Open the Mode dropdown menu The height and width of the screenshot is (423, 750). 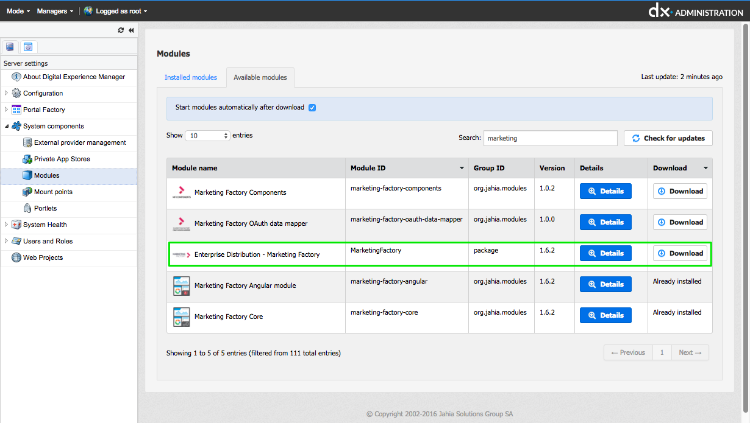coord(18,11)
